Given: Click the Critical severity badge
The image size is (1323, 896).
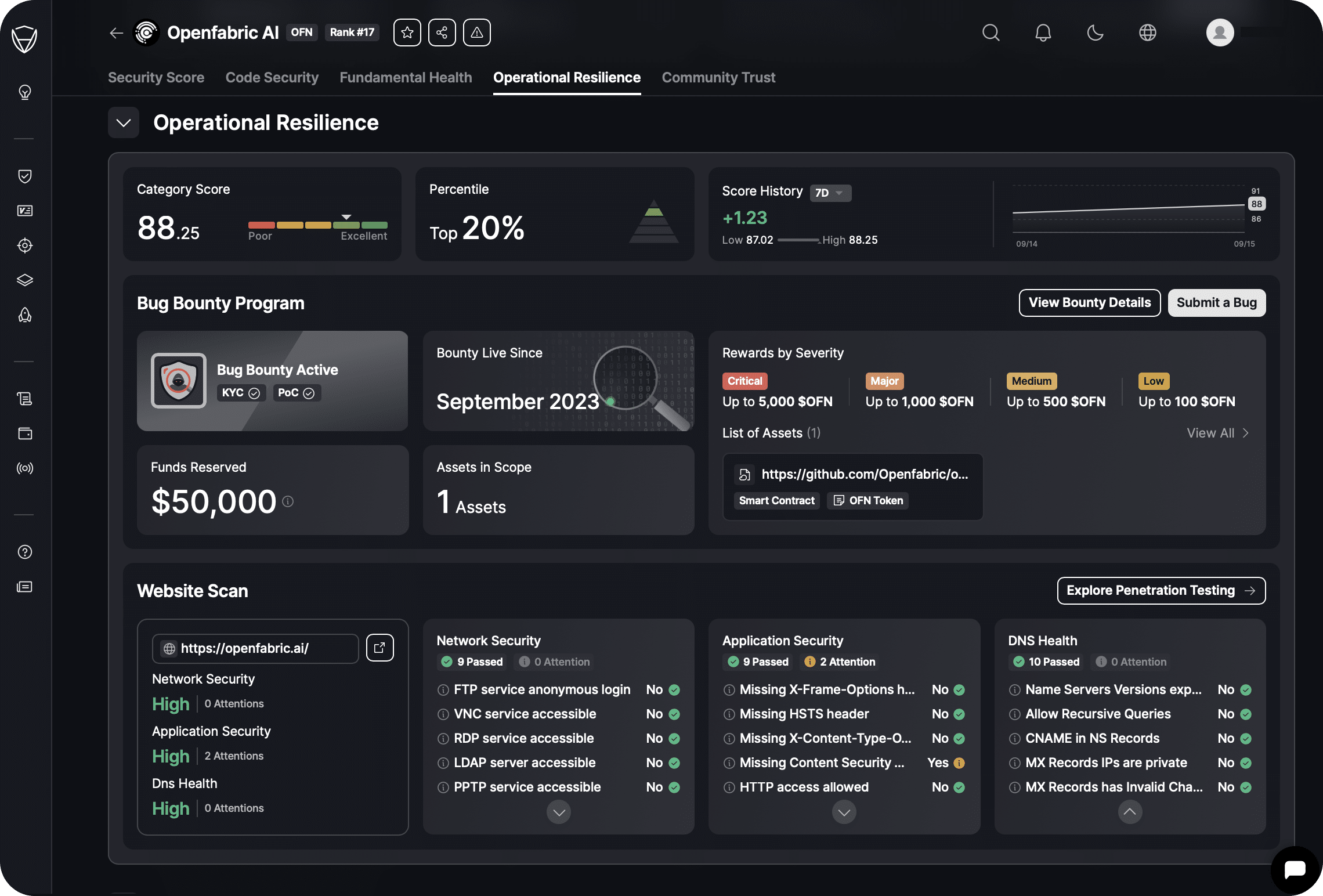Looking at the screenshot, I should [x=745, y=381].
